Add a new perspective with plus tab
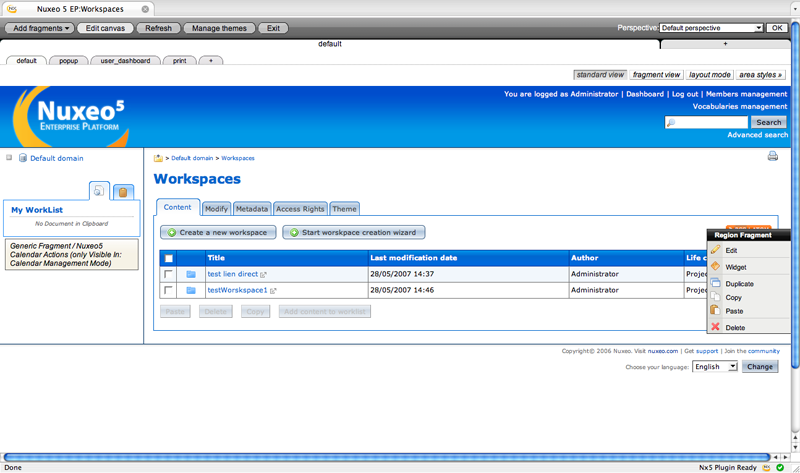Image resolution: width=800 pixels, height=473 pixels. click(x=725, y=44)
